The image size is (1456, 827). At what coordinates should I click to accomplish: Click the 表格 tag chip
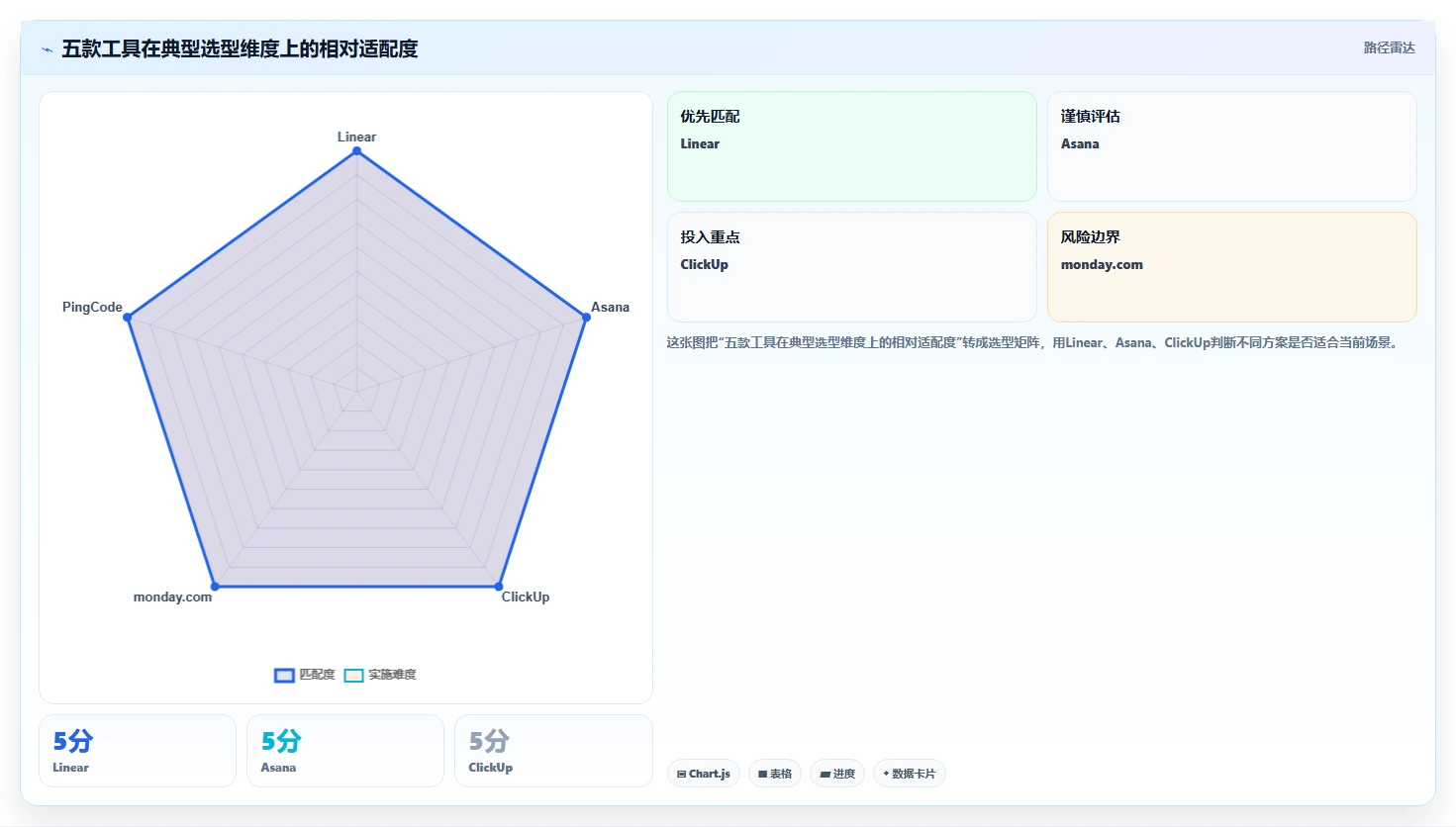[x=775, y=774]
